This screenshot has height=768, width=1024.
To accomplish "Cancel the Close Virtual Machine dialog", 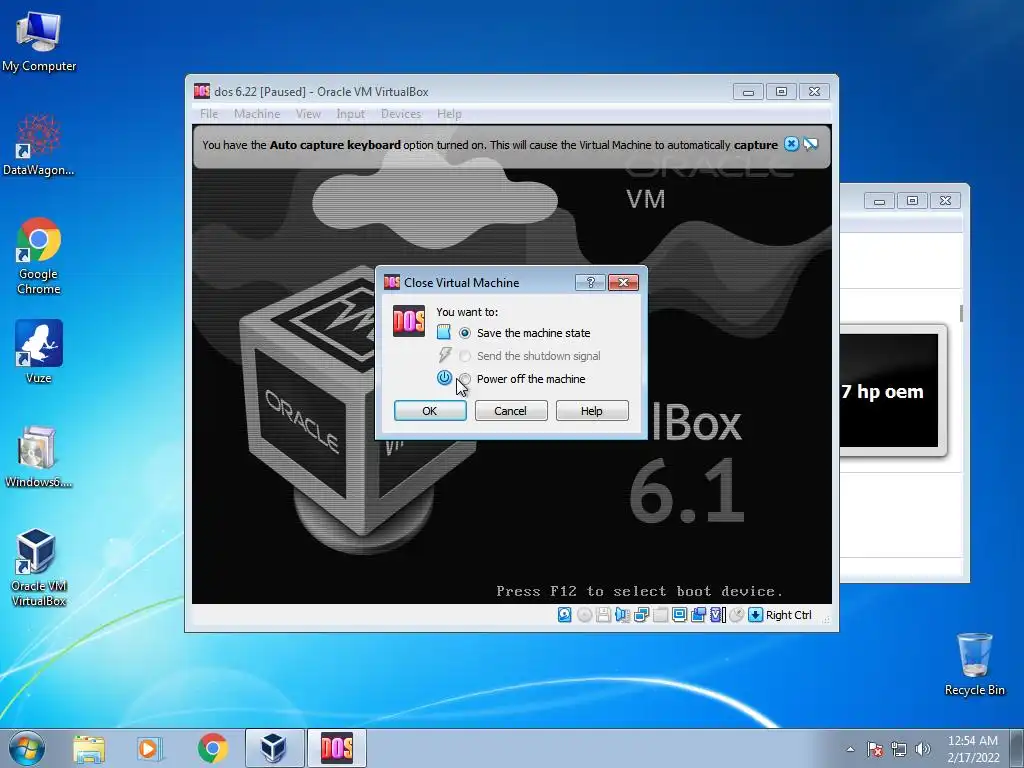I will coord(511,411).
